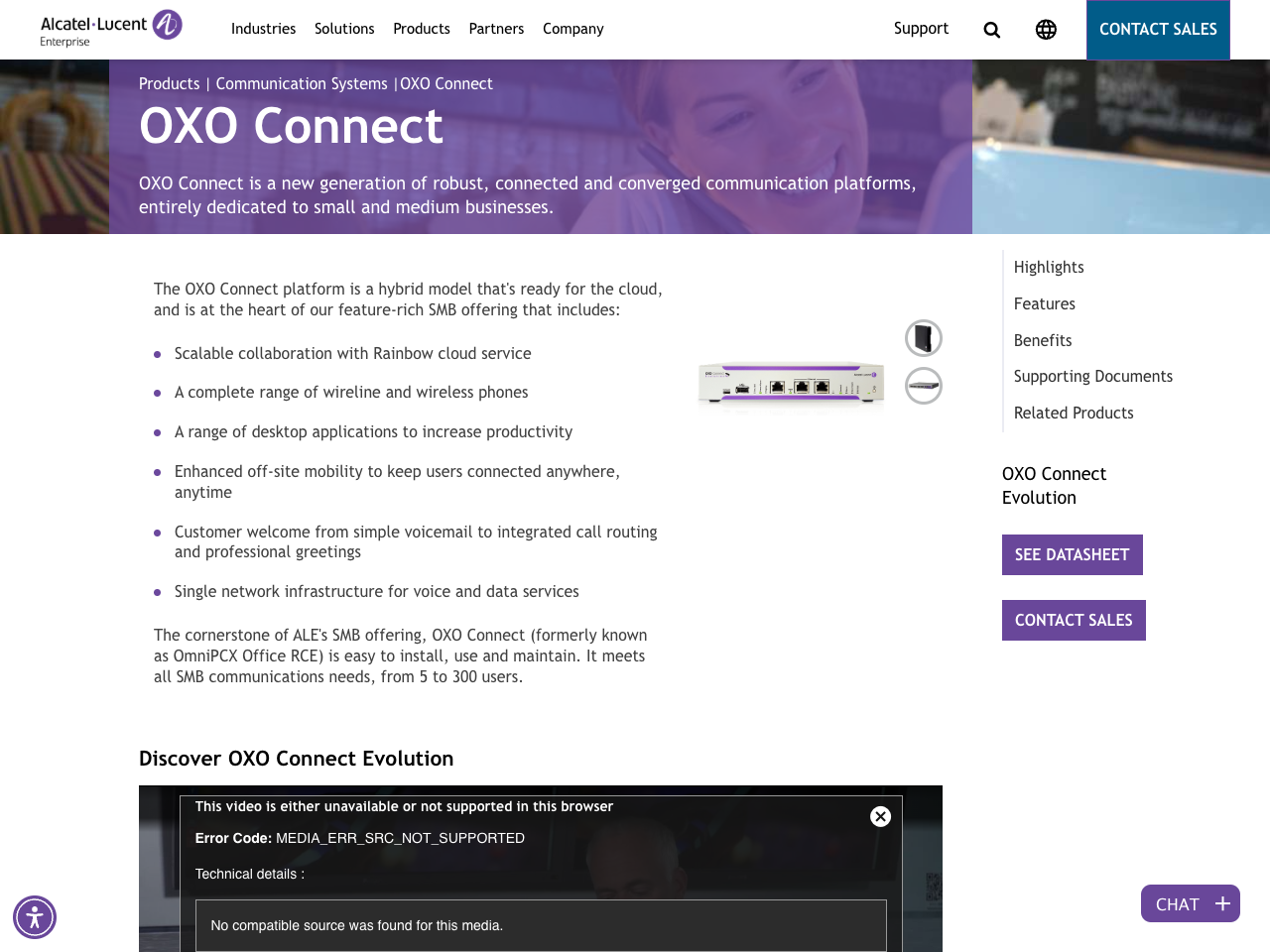Screen dimensions: 1270x952
Task: Open the Industries menu
Action: pyautogui.click(x=263, y=29)
